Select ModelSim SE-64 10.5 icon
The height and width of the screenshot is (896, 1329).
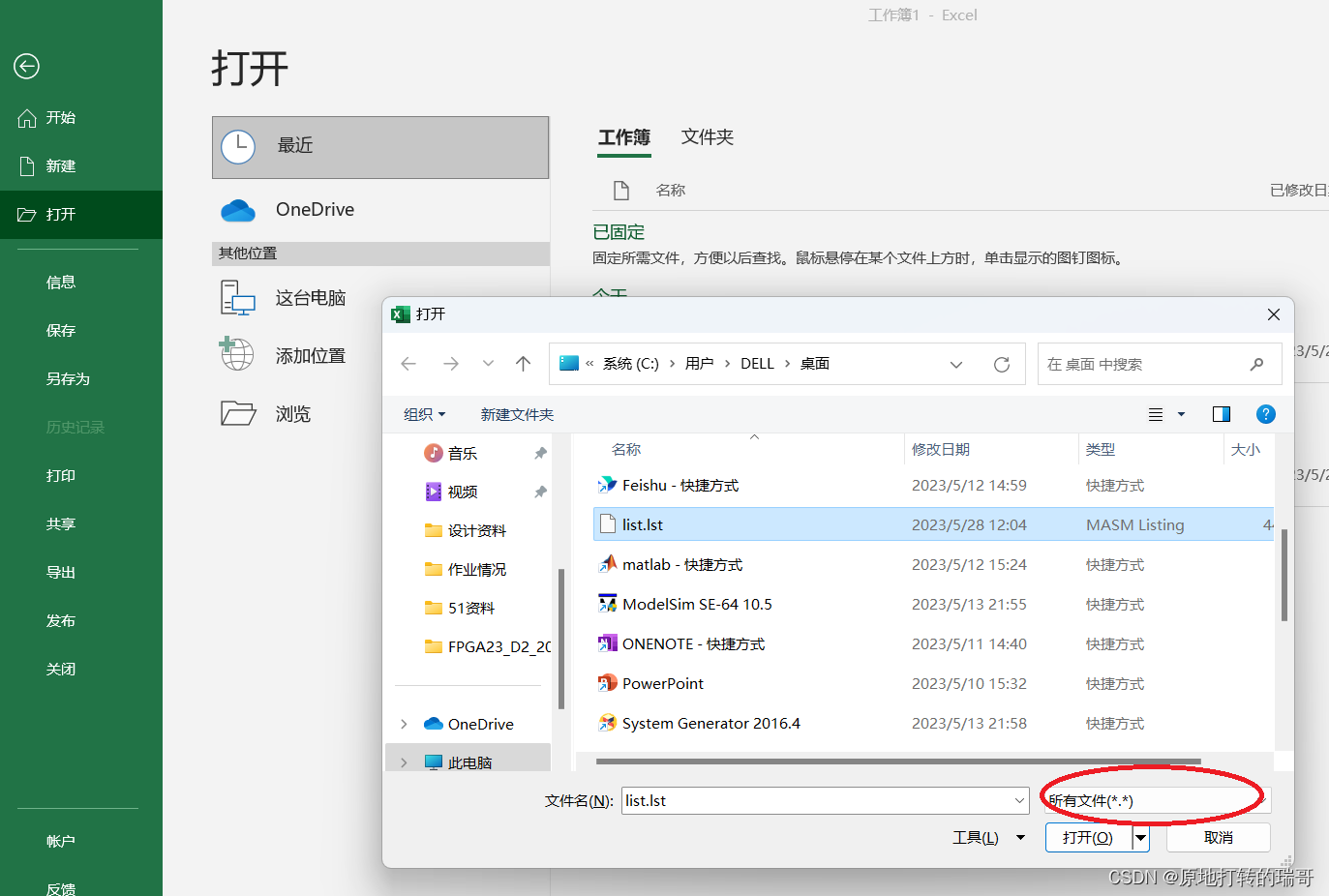(x=607, y=604)
